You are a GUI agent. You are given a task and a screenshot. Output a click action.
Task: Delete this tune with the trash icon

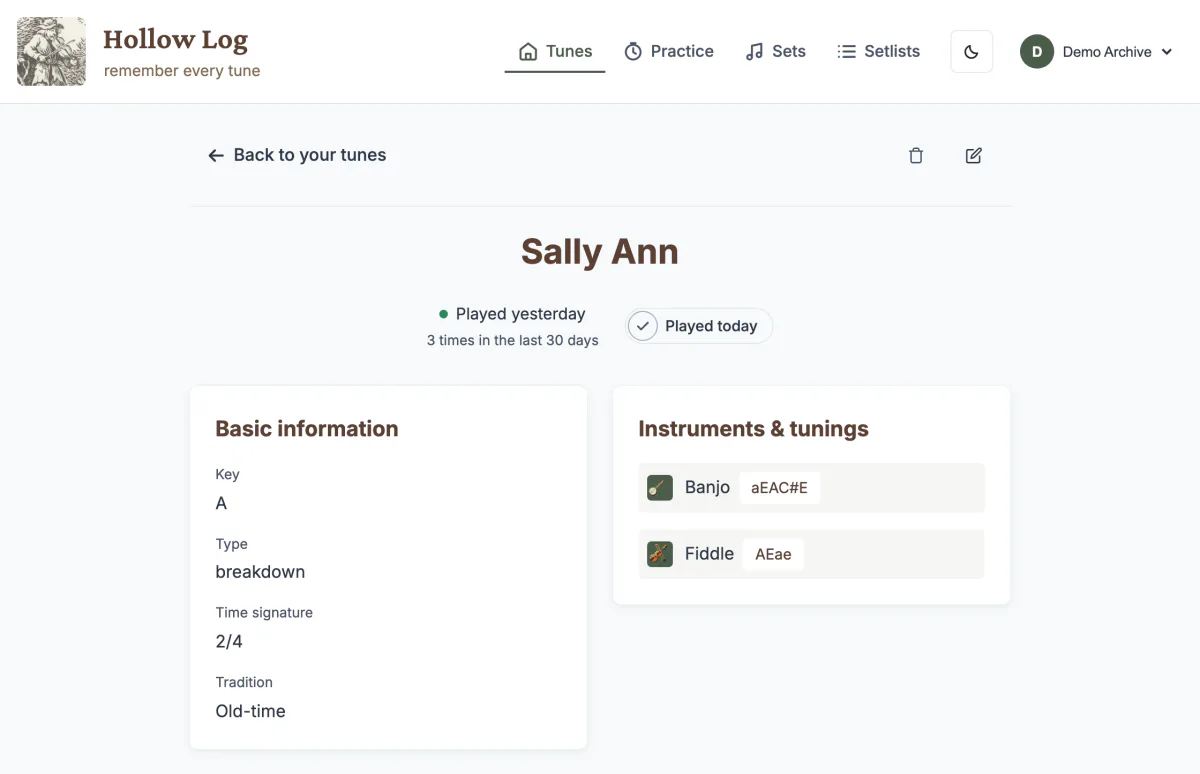pos(915,156)
